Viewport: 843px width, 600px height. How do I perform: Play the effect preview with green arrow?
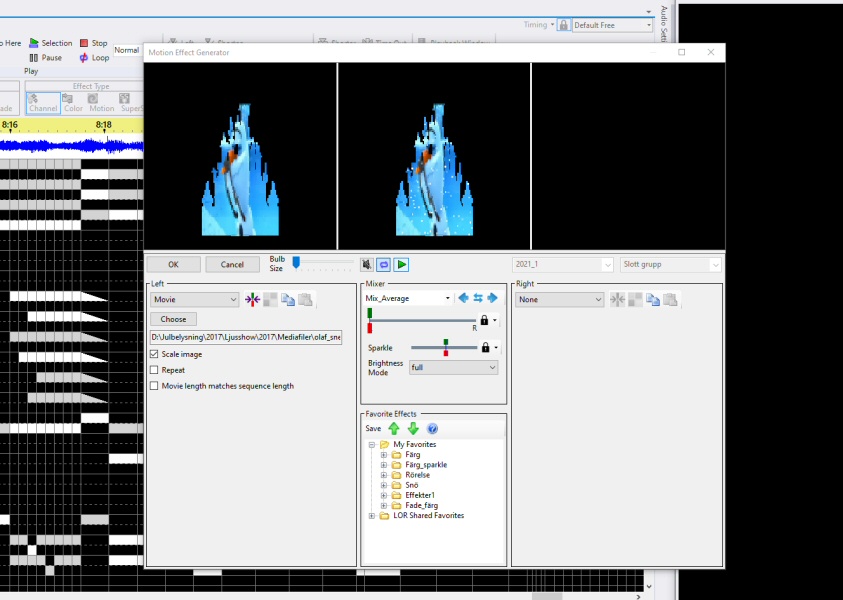click(401, 265)
